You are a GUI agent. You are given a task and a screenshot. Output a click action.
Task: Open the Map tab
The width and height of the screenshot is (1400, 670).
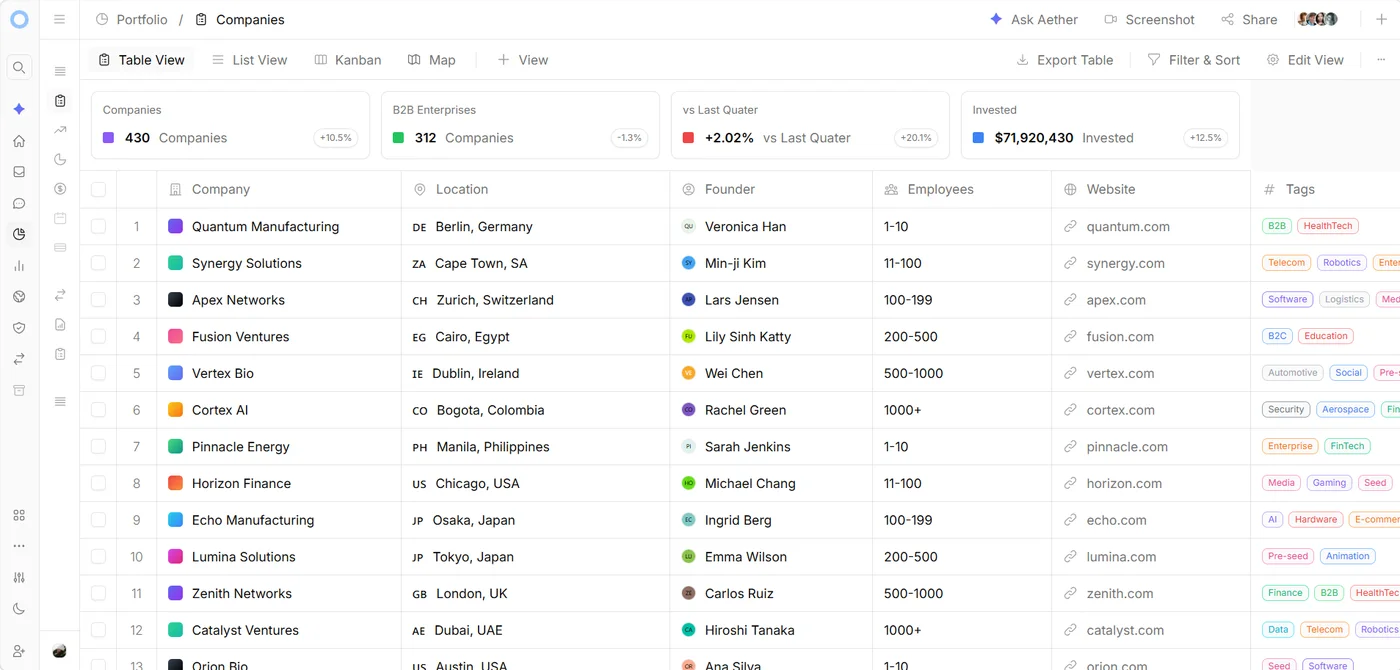(432, 60)
